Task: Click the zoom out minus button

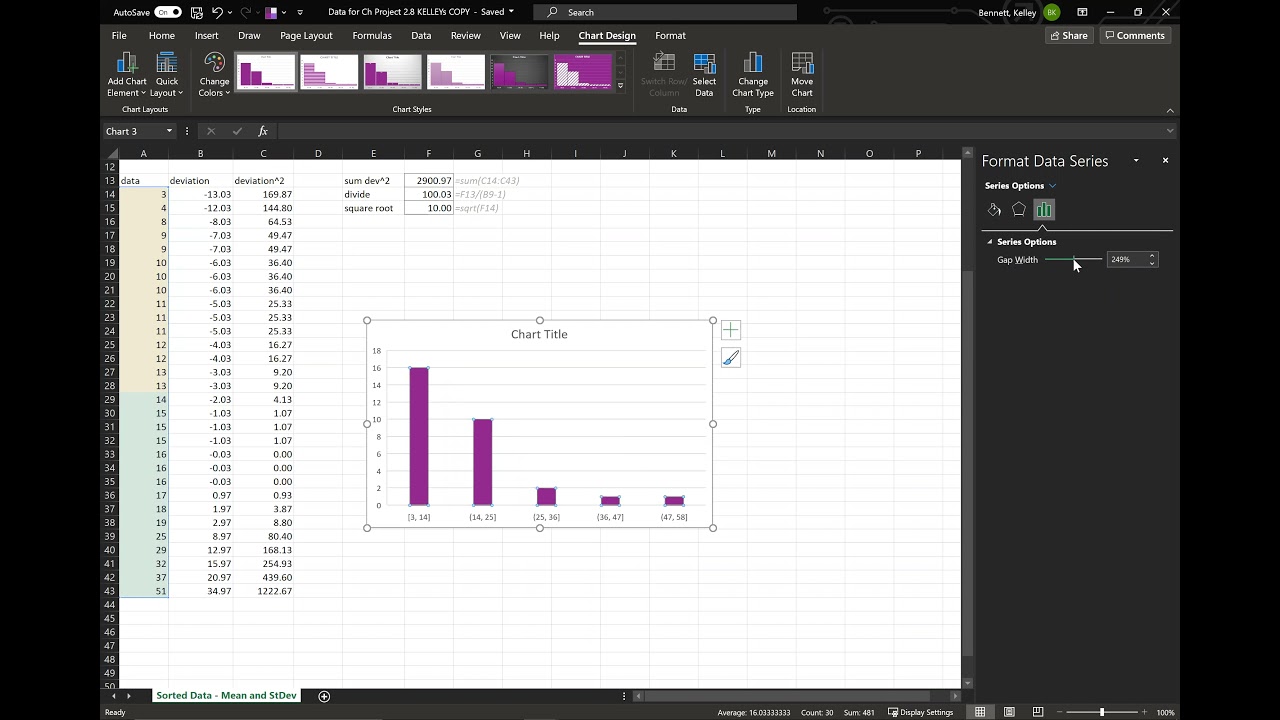Action: click(x=1059, y=712)
